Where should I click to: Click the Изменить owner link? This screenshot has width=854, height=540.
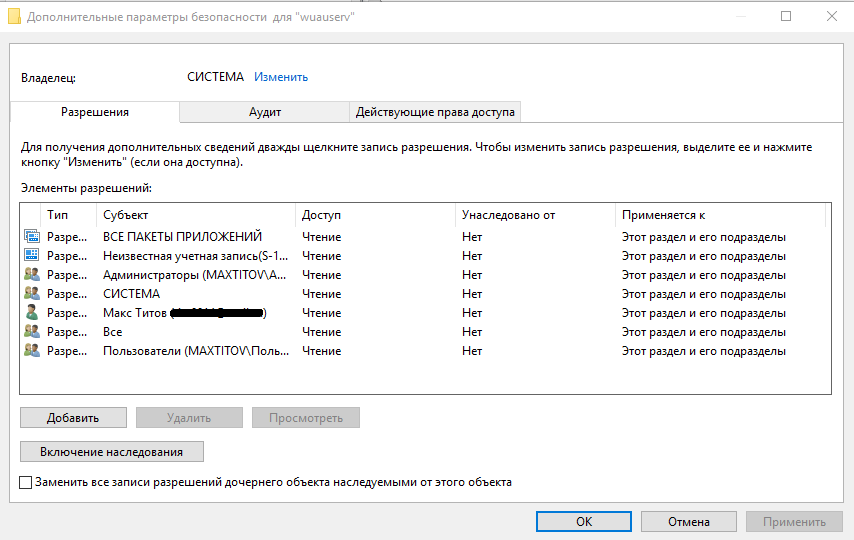281,77
